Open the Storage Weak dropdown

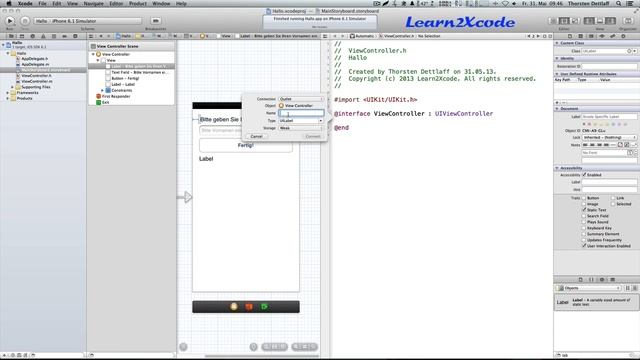click(301, 128)
